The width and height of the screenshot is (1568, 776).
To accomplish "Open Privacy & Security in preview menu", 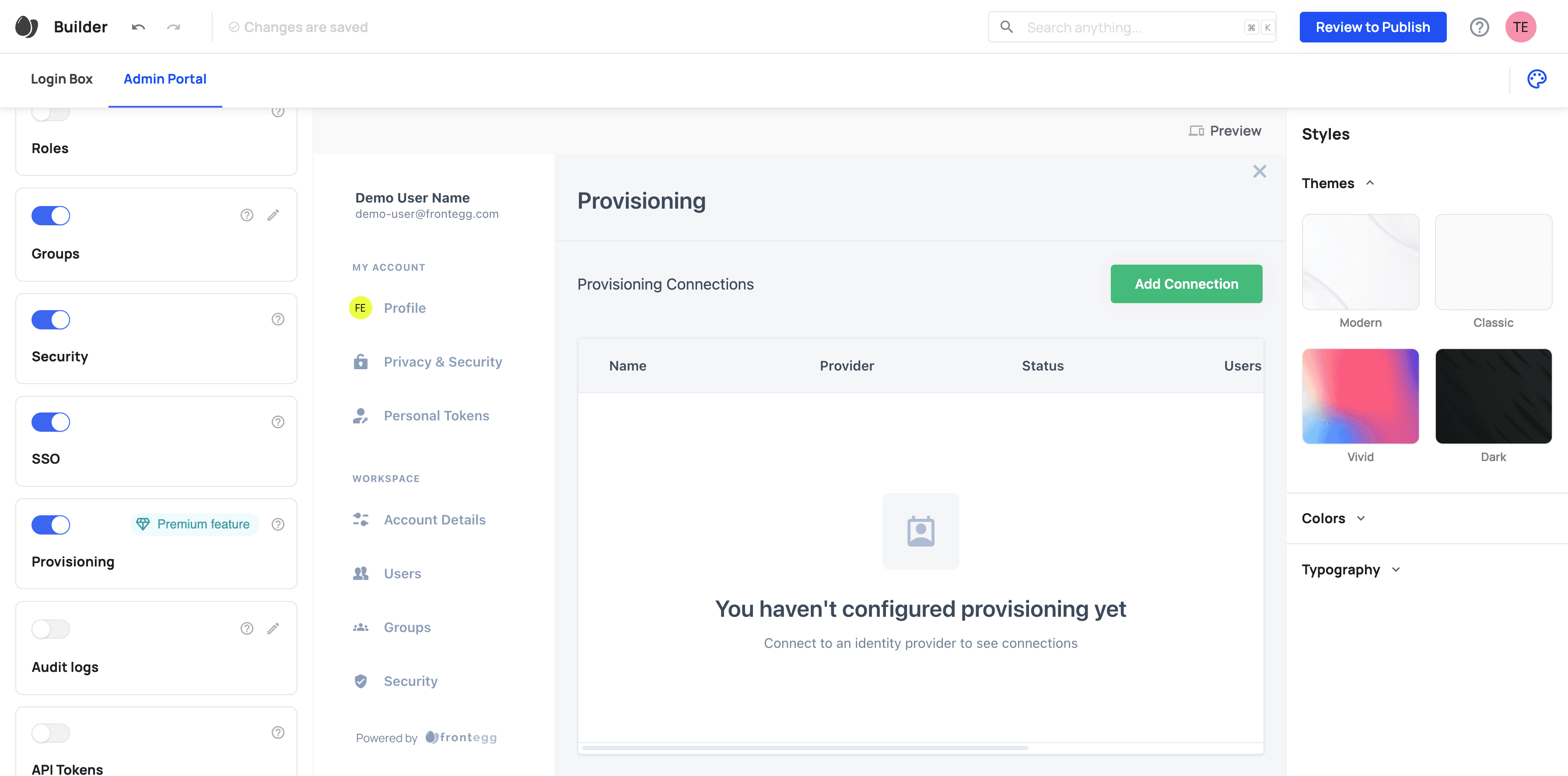I will coord(442,361).
